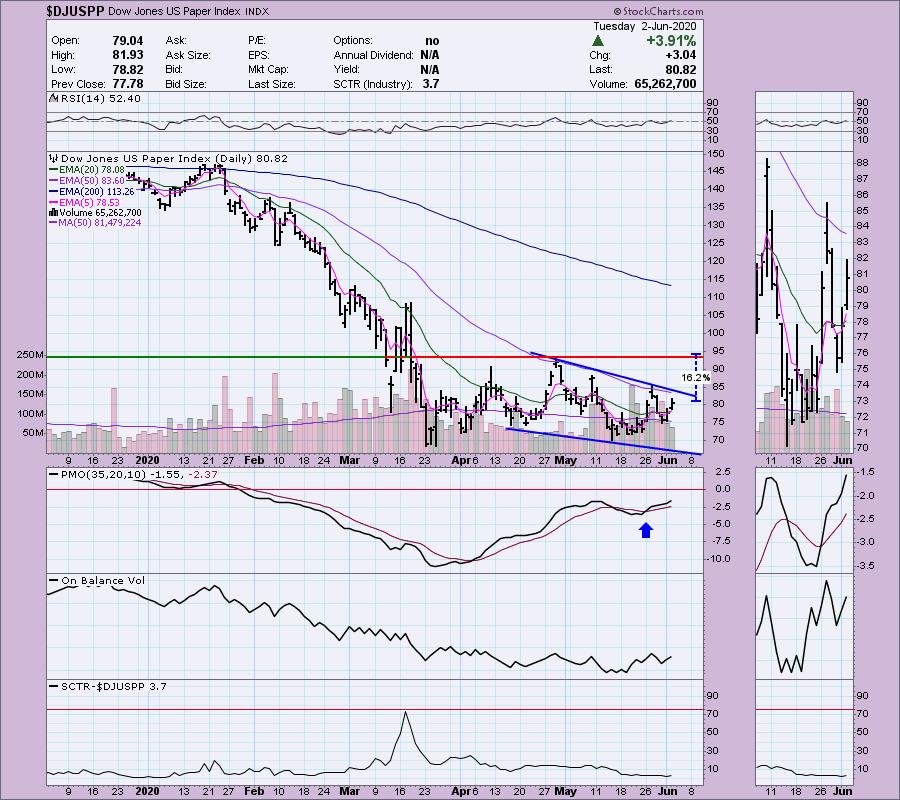Image resolution: width=900 pixels, height=800 pixels.
Task: Click the EMA(200) 113.26 legend entry
Action: tap(92, 192)
